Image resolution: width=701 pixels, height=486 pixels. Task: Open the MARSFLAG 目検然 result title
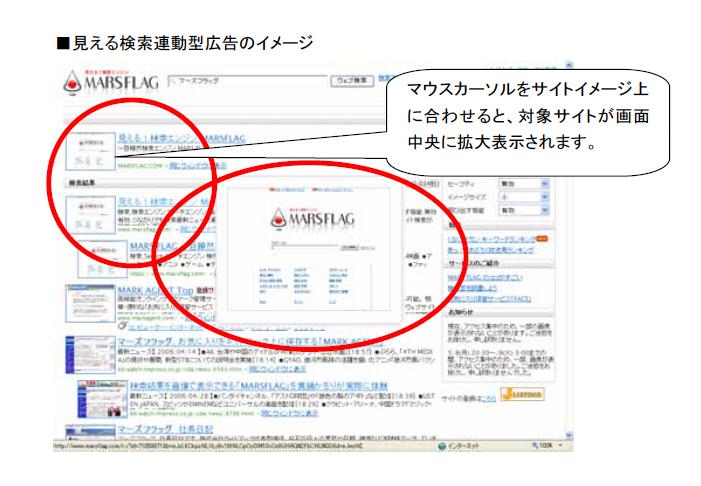[x=173, y=246]
